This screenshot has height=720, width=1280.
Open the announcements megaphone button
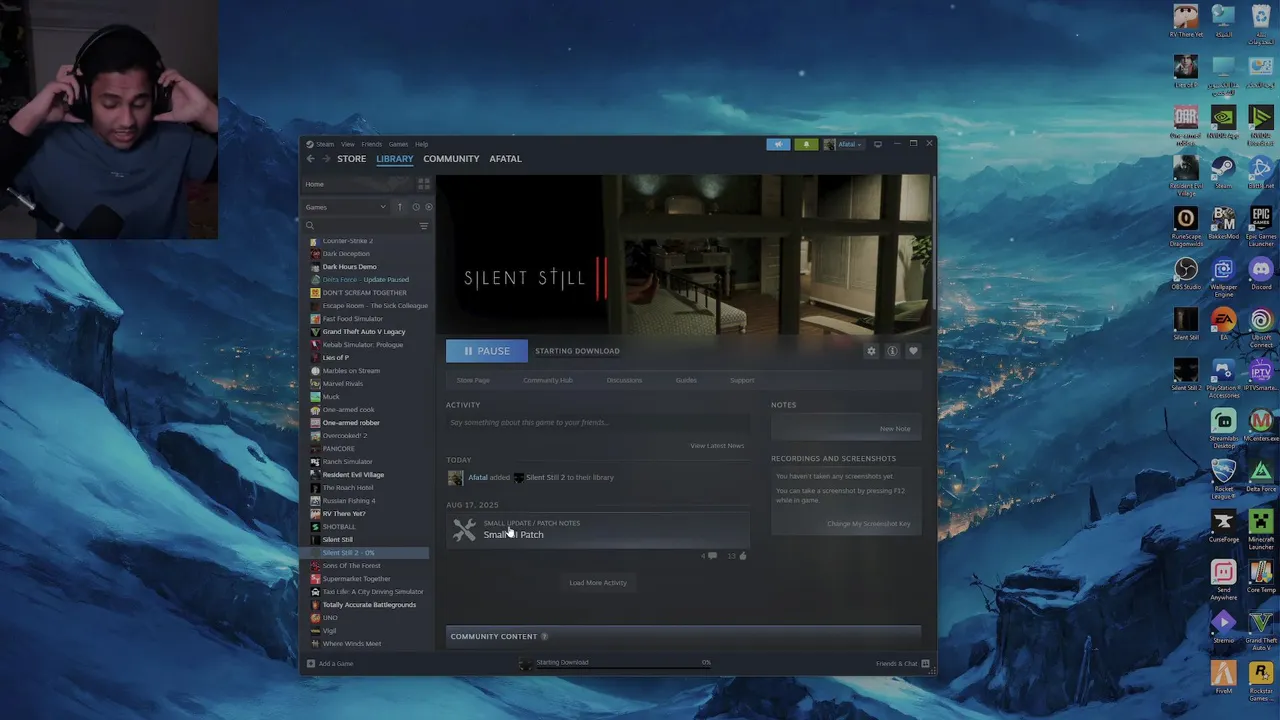(x=778, y=144)
